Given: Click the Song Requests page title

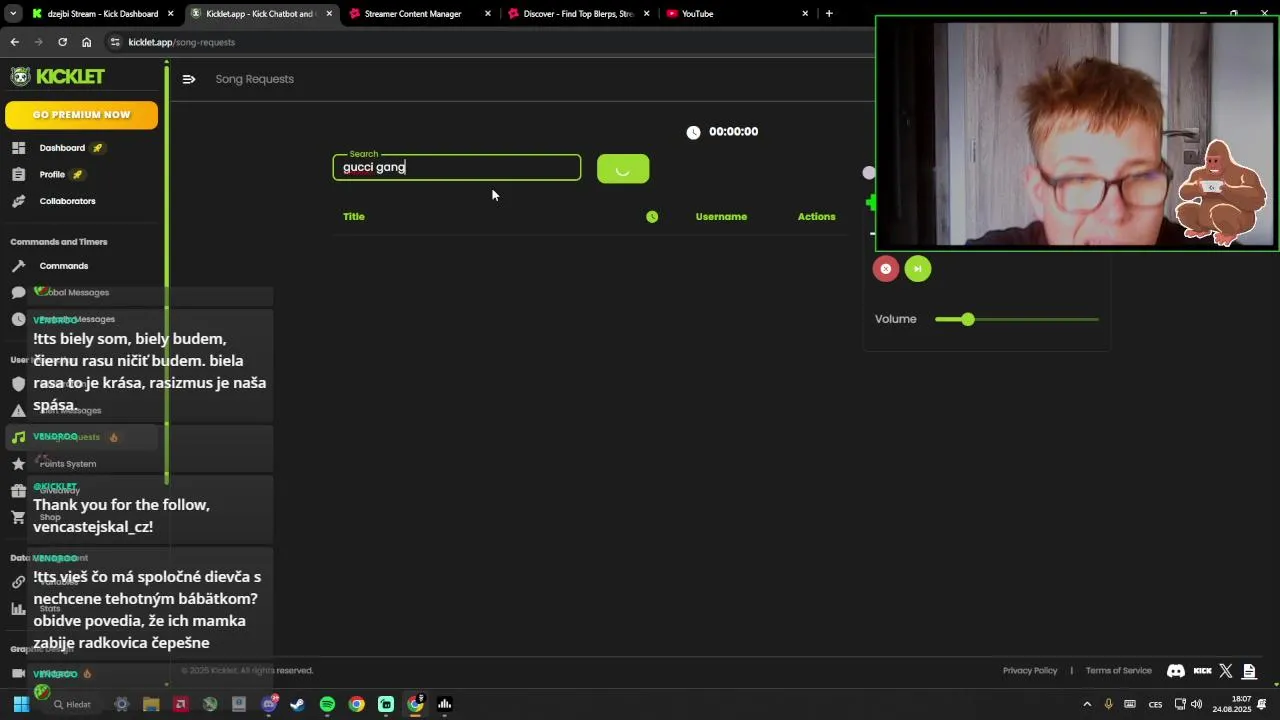Looking at the screenshot, I should tap(254, 79).
